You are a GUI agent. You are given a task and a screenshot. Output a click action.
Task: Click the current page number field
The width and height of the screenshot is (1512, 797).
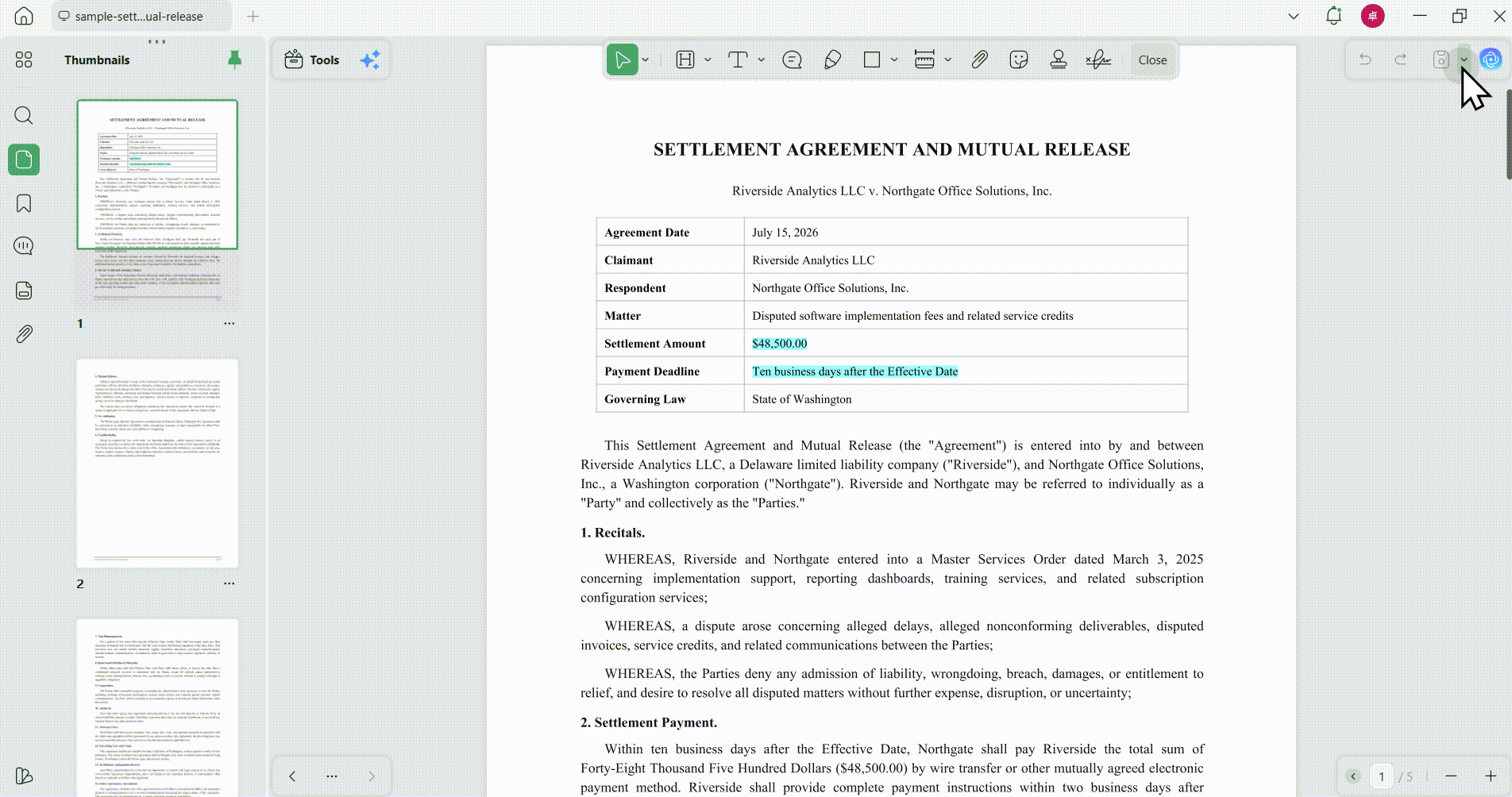click(1382, 776)
